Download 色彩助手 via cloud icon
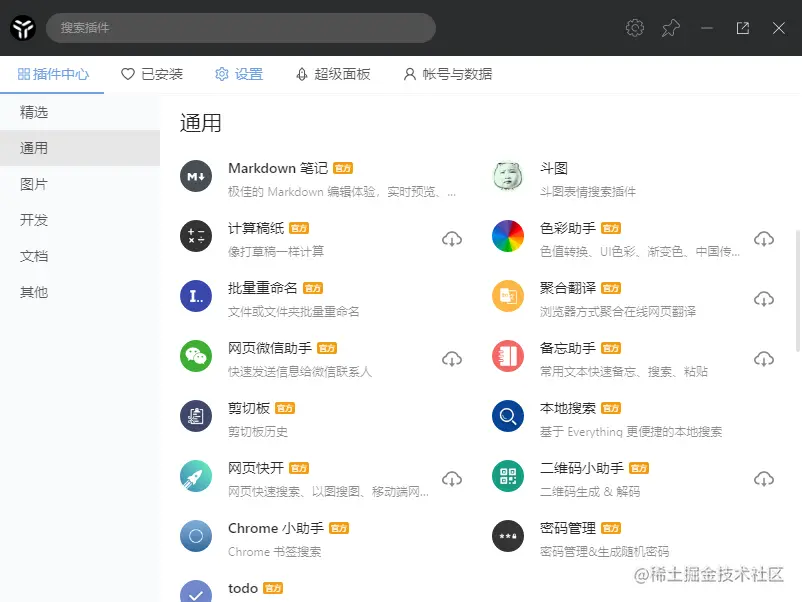 tap(764, 239)
